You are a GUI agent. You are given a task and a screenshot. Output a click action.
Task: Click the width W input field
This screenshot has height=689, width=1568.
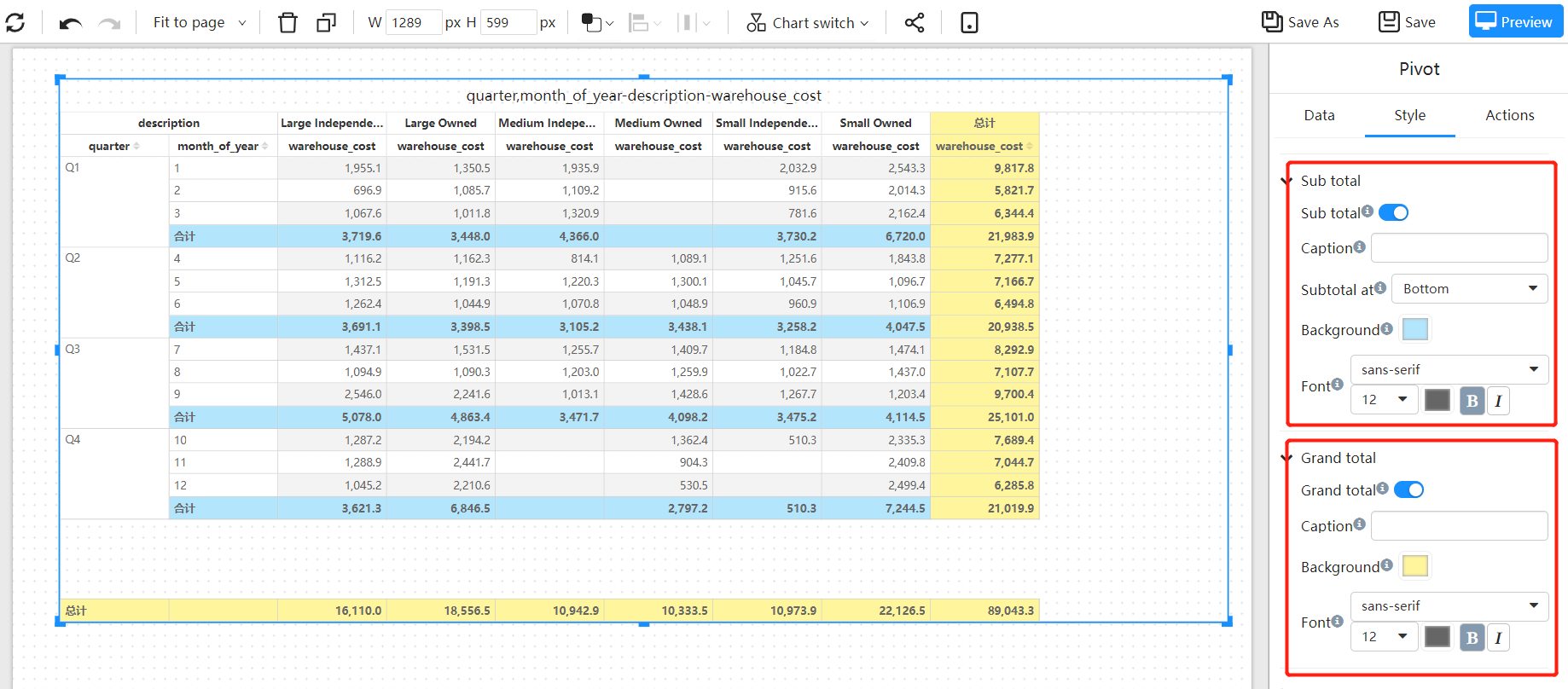(x=414, y=22)
